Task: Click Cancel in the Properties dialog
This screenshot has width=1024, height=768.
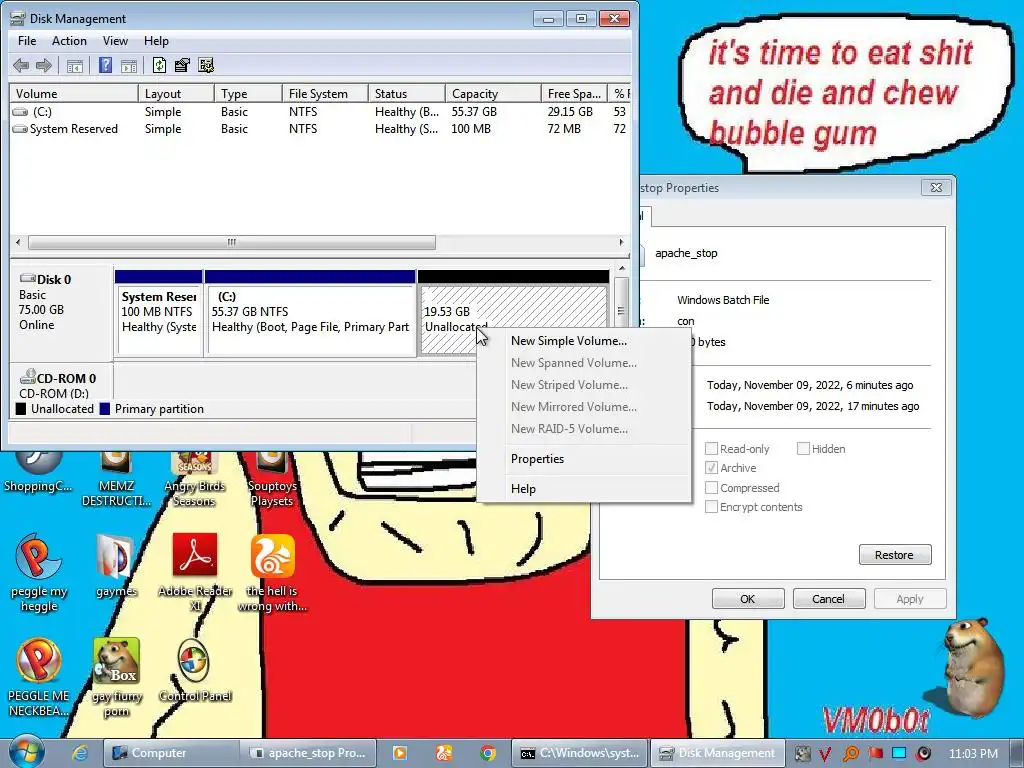Action: point(829,599)
